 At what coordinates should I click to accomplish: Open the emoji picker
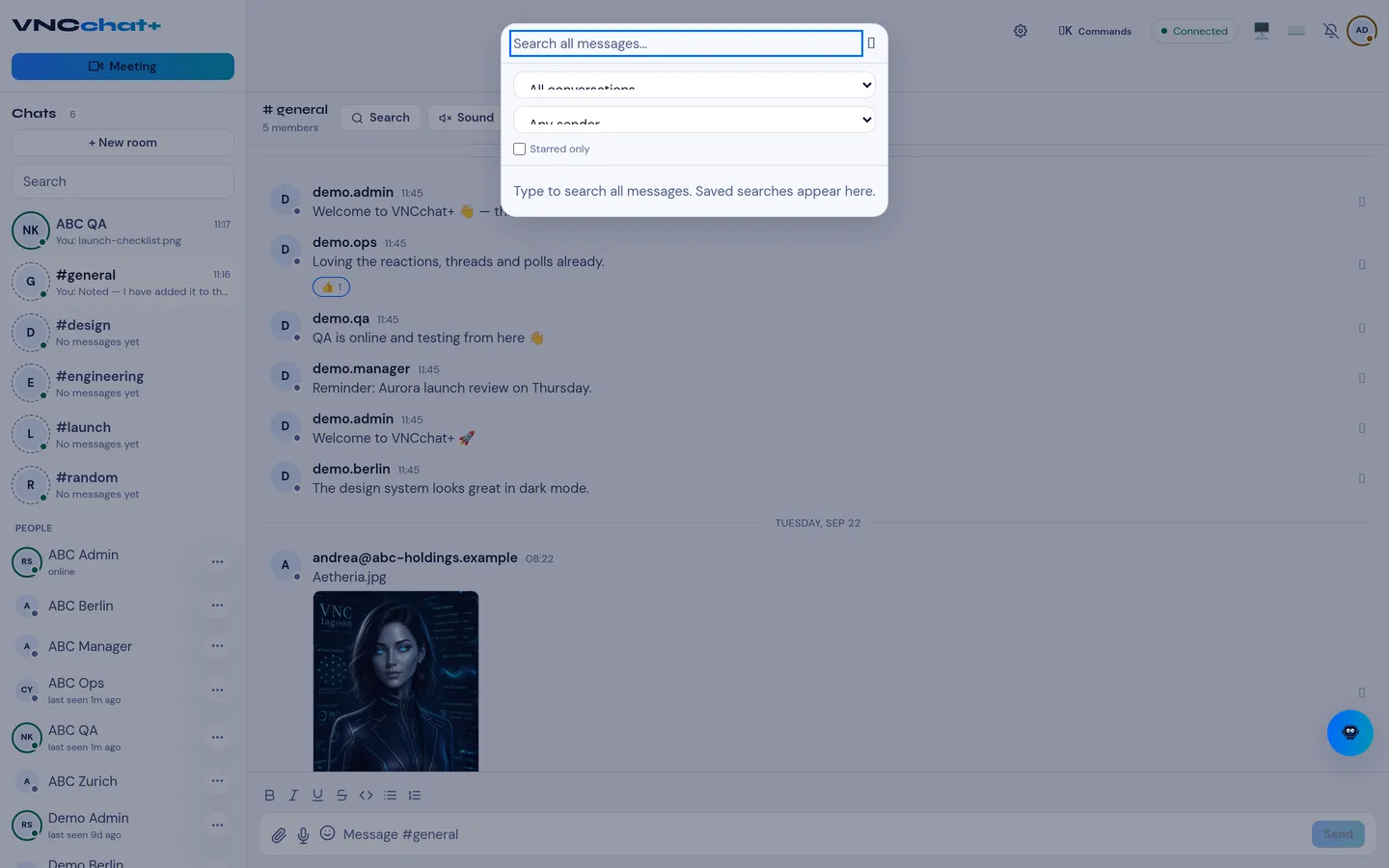click(328, 833)
